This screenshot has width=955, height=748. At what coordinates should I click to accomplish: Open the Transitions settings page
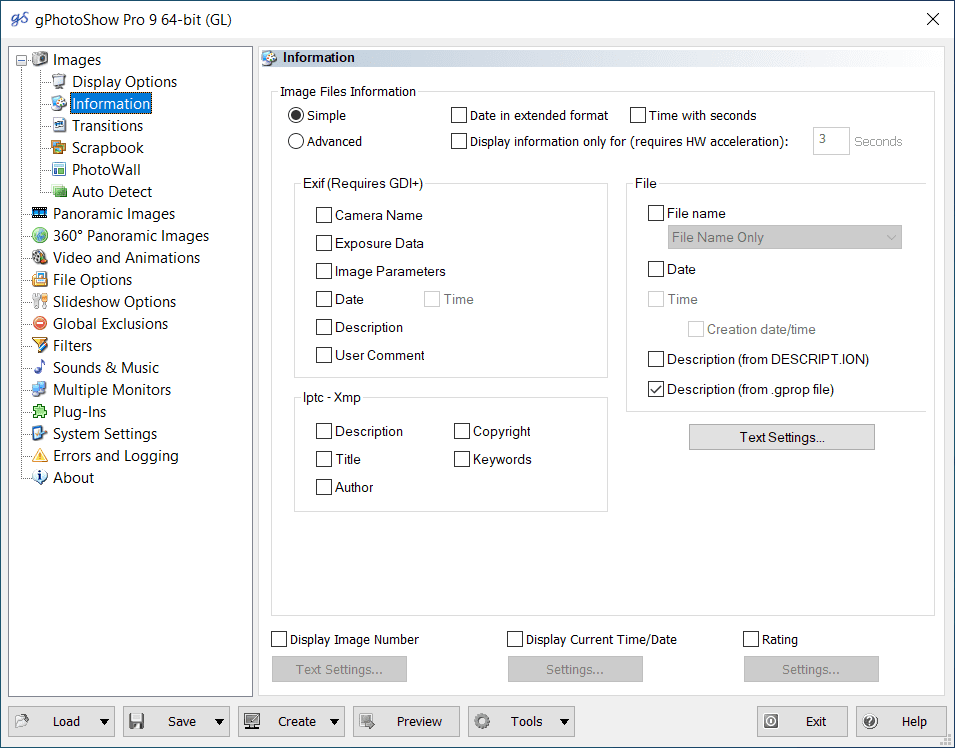coord(107,125)
